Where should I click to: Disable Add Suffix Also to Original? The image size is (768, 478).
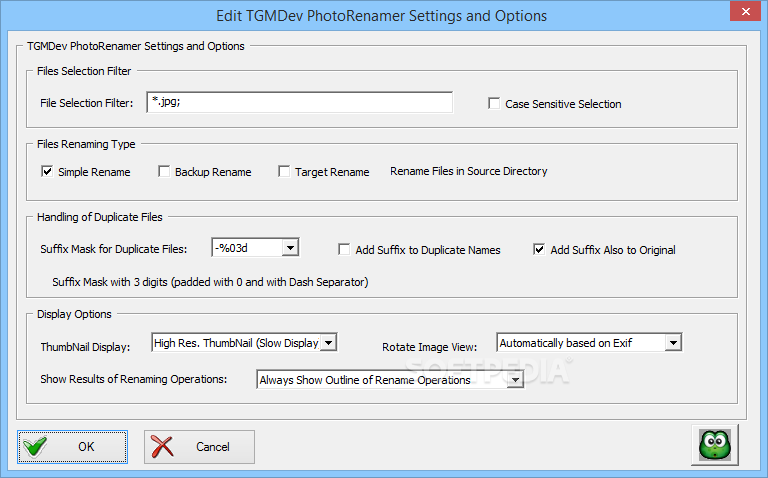point(539,249)
